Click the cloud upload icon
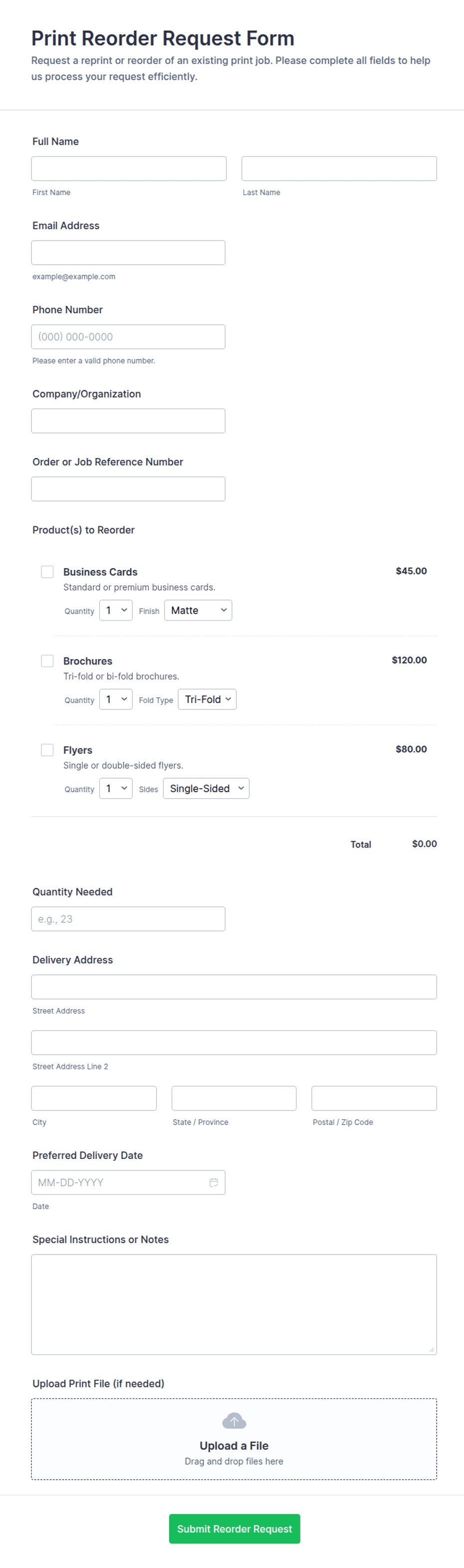The height and width of the screenshot is (1568, 464). coord(234,1421)
